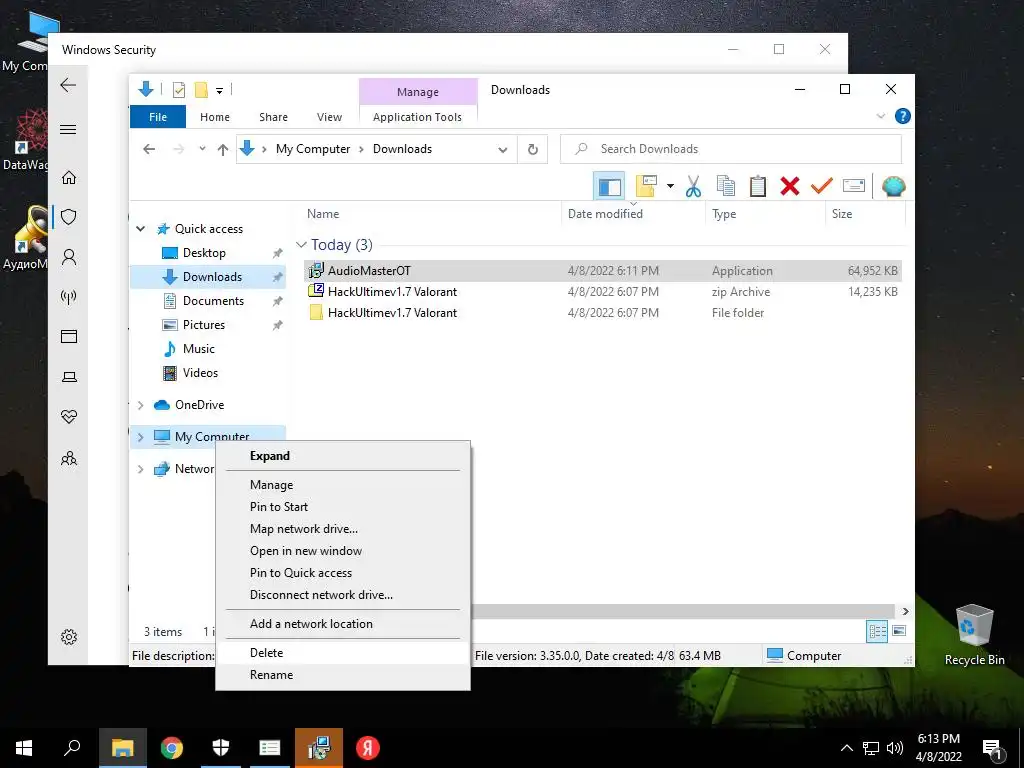Expand the ribbon chevron
The width and height of the screenshot is (1024, 768).
tap(880, 116)
